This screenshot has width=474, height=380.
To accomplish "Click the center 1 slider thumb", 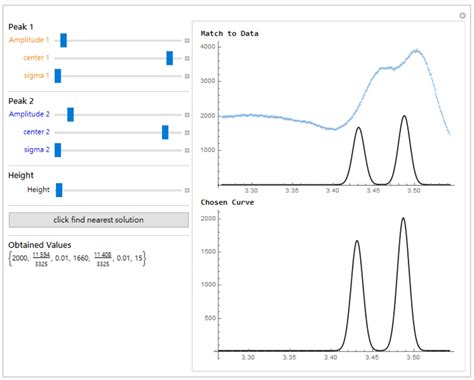I will pyautogui.click(x=169, y=58).
